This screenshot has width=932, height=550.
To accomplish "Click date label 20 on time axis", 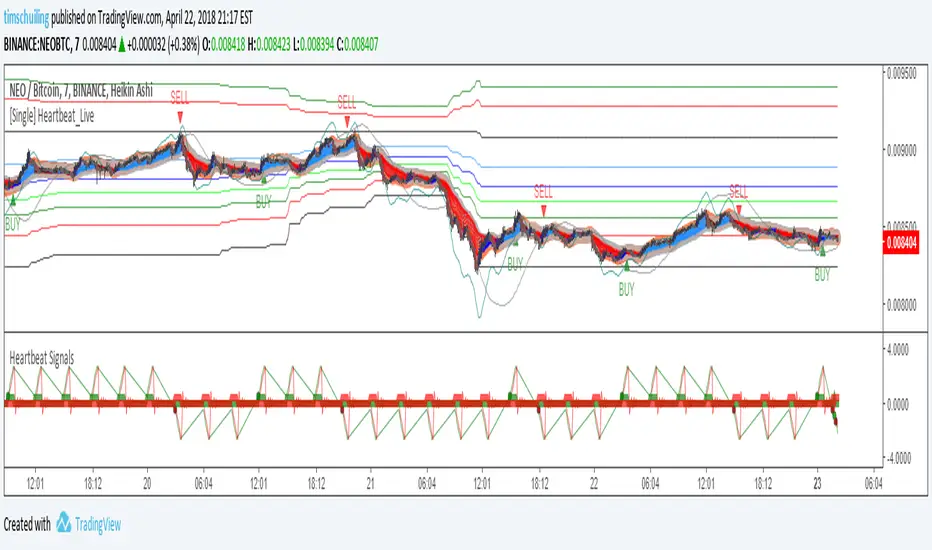I will [x=147, y=484].
